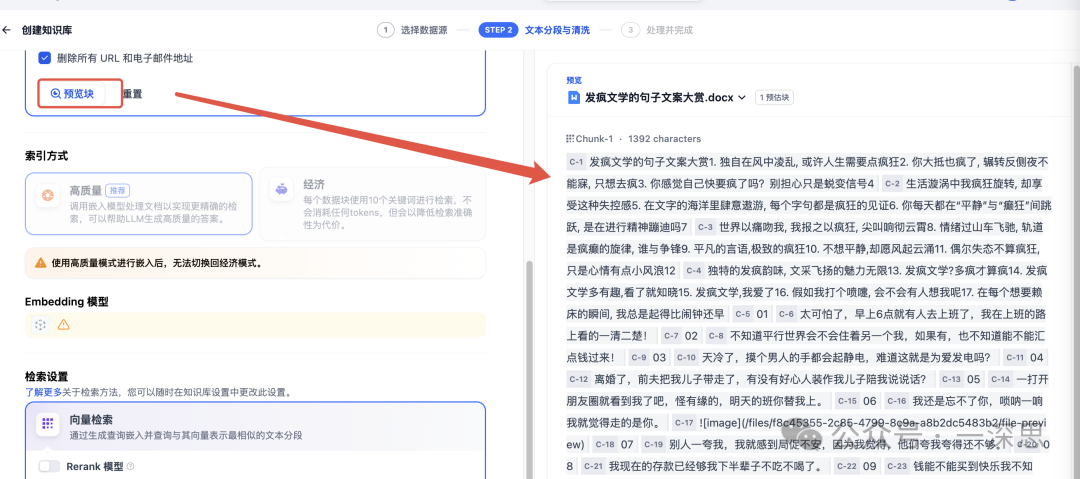Click the 创建知识库 page title
Viewport: 1080px width, 479px height.
[x=47, y=30]
